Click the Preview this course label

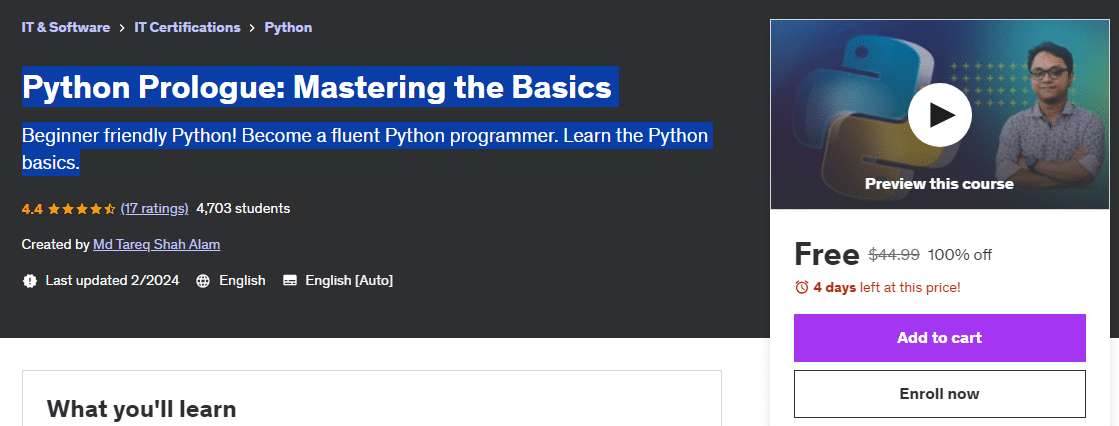pos(939,184)
